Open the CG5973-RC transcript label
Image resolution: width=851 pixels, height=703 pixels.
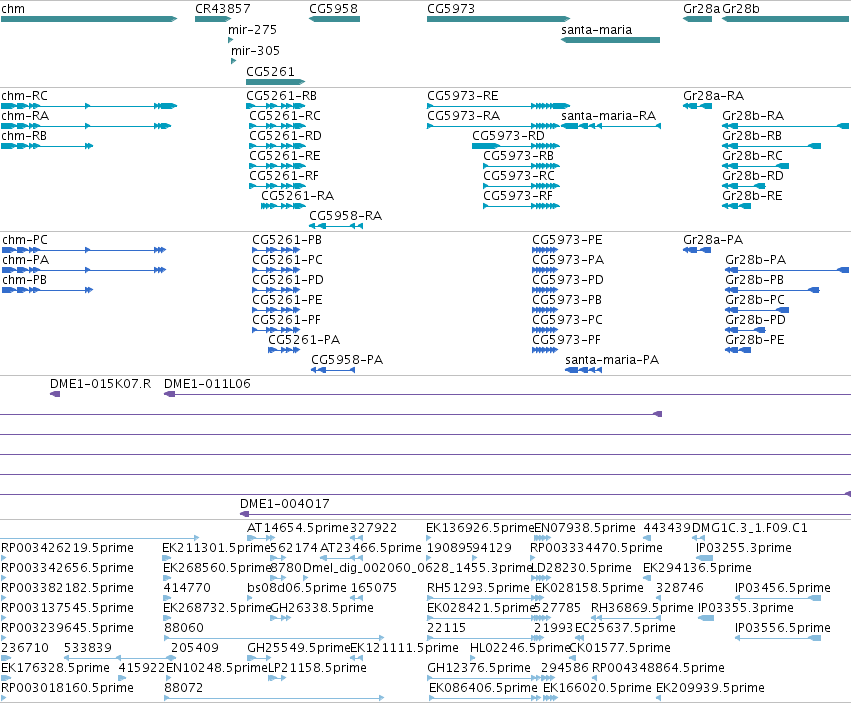point(519,176)
